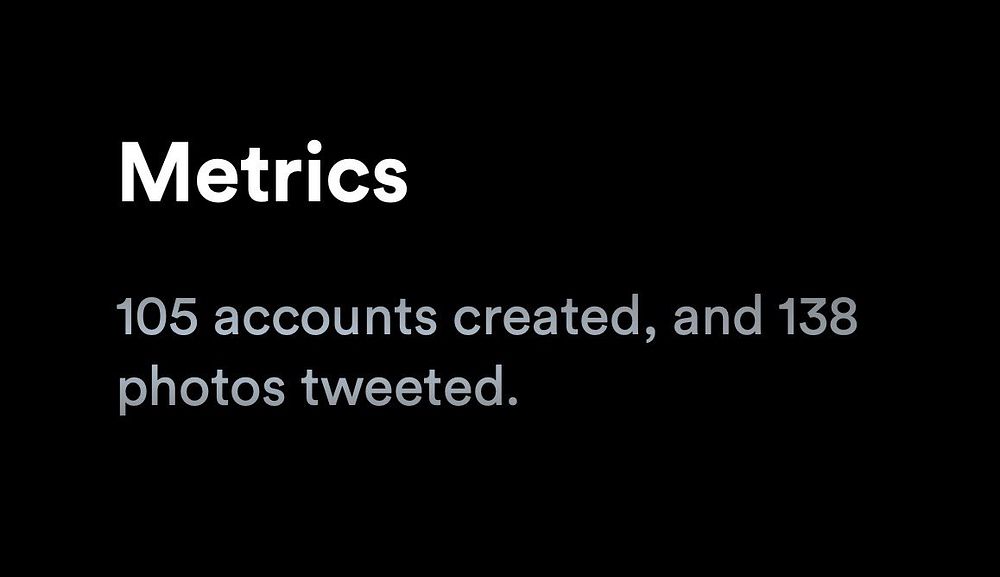Select the zero in 105
1000x577 pixels.
[151, 317]
